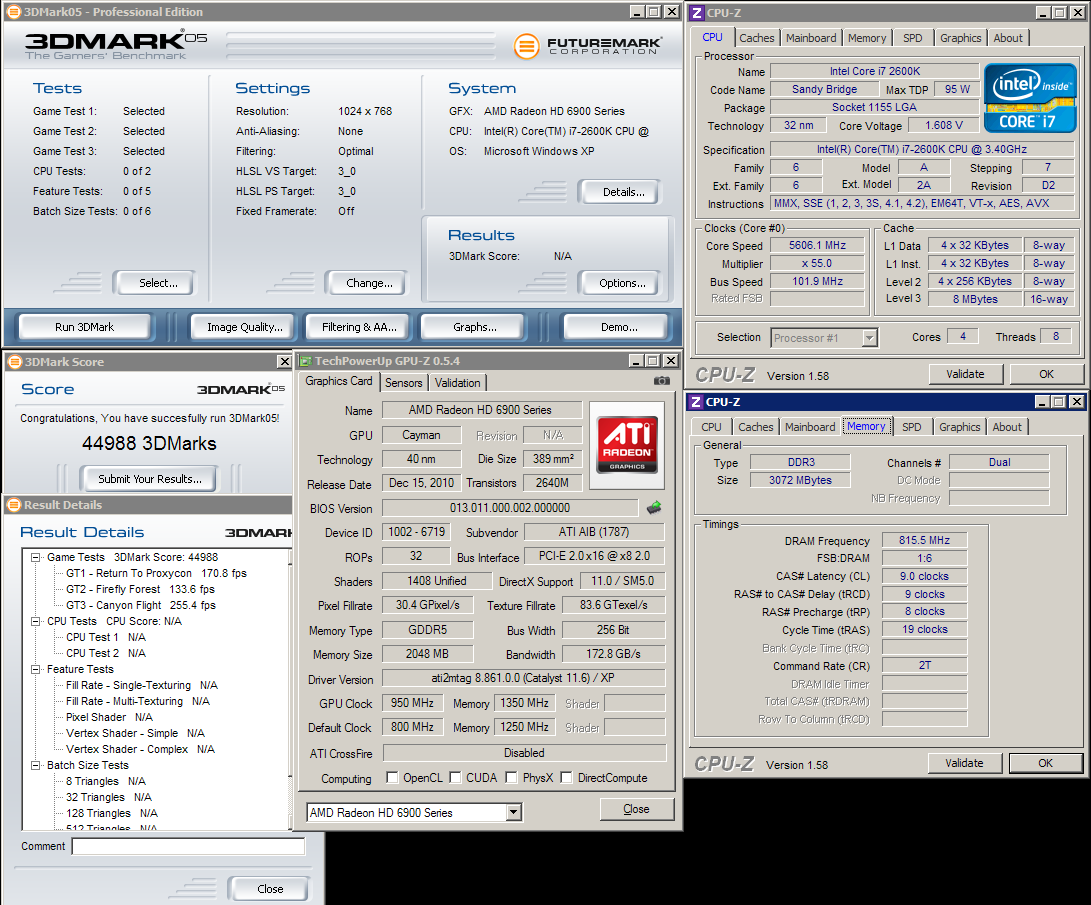1091x905 pixels.
Task: Open Caches tab in top CPU-Z window
Action: tap(756, 38)
